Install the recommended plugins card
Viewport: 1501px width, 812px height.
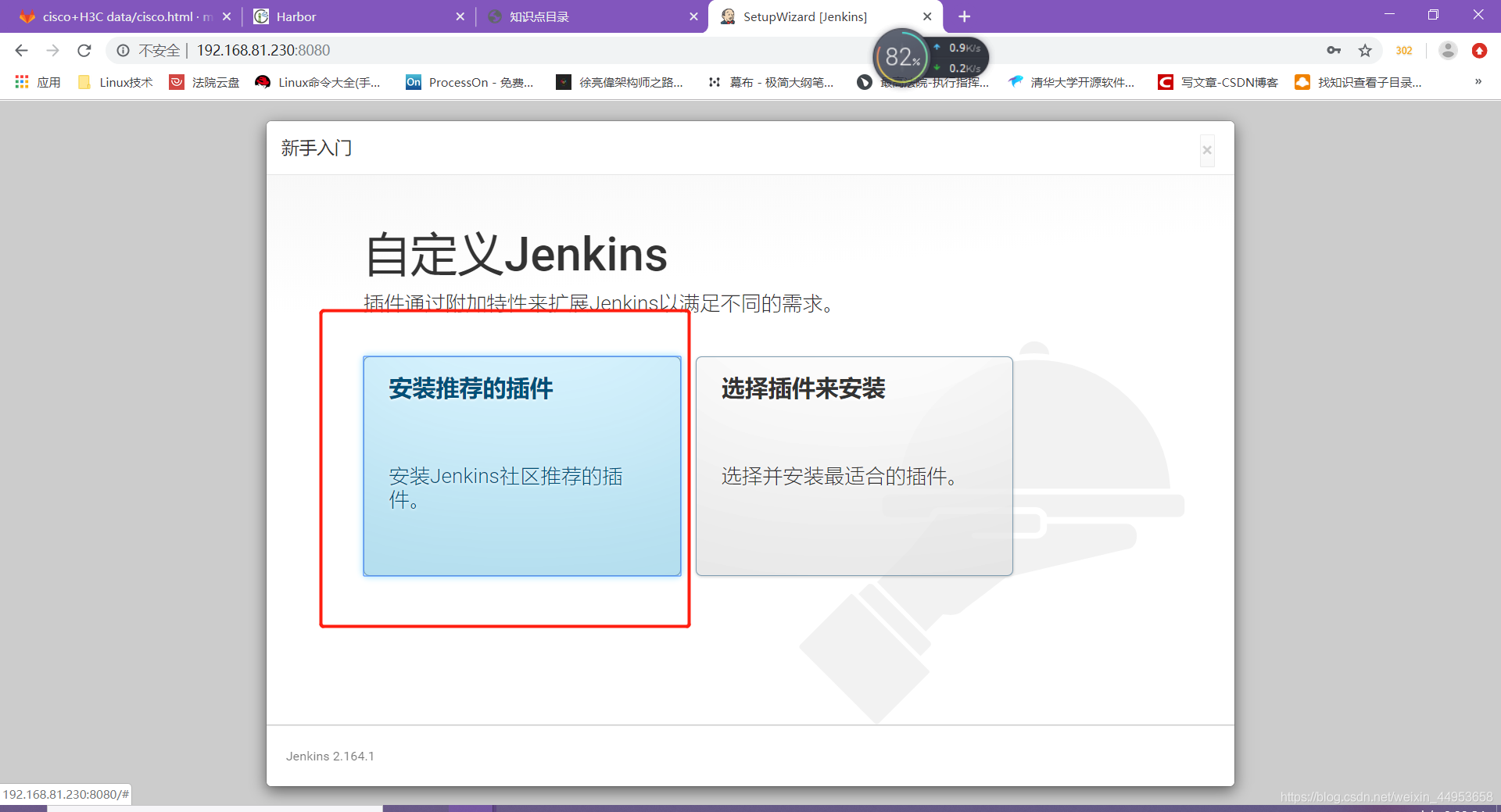(522, 467)
